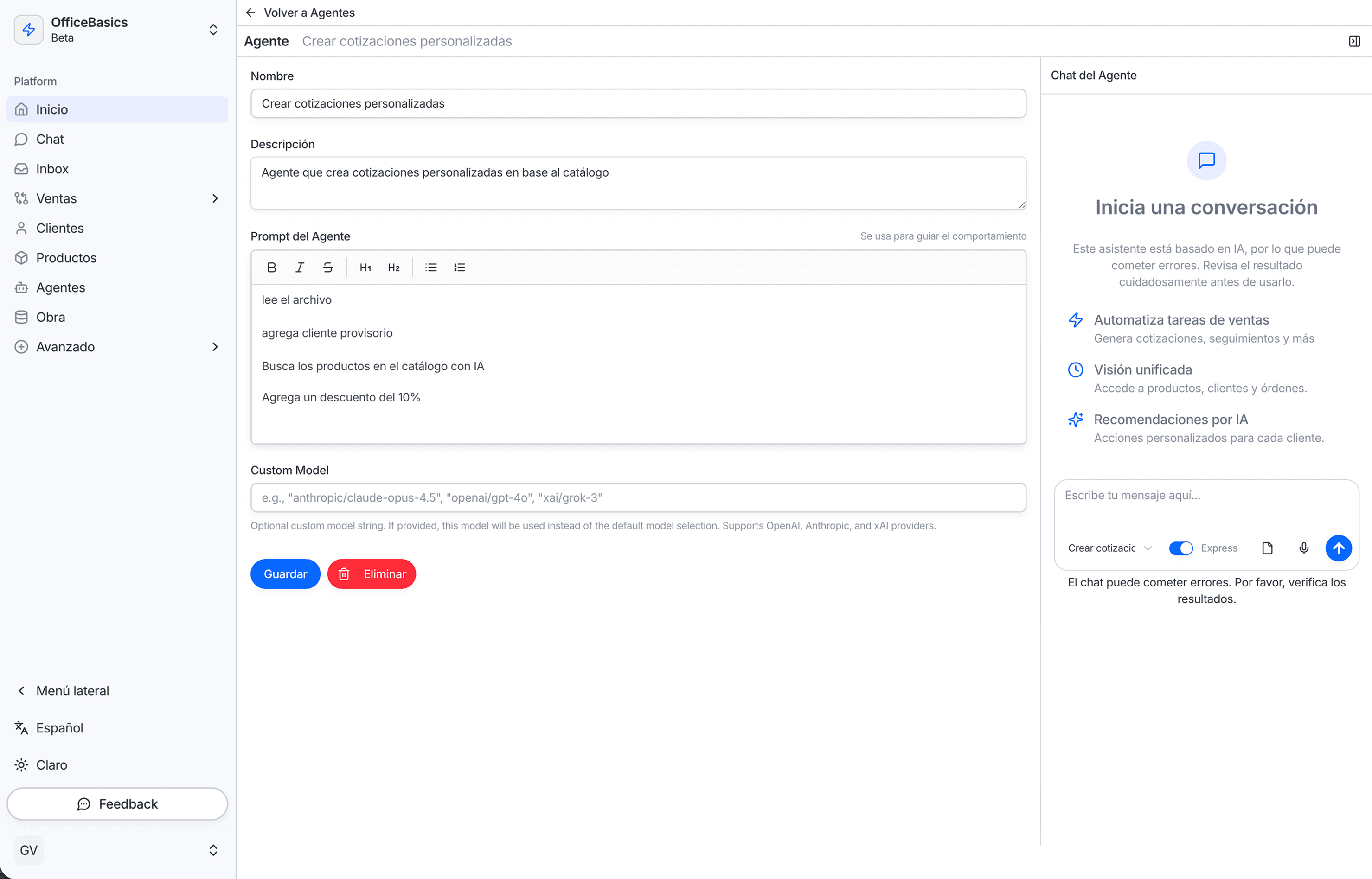Apply strikethrough formatting to the prompt text

click(x=328, y=267)
